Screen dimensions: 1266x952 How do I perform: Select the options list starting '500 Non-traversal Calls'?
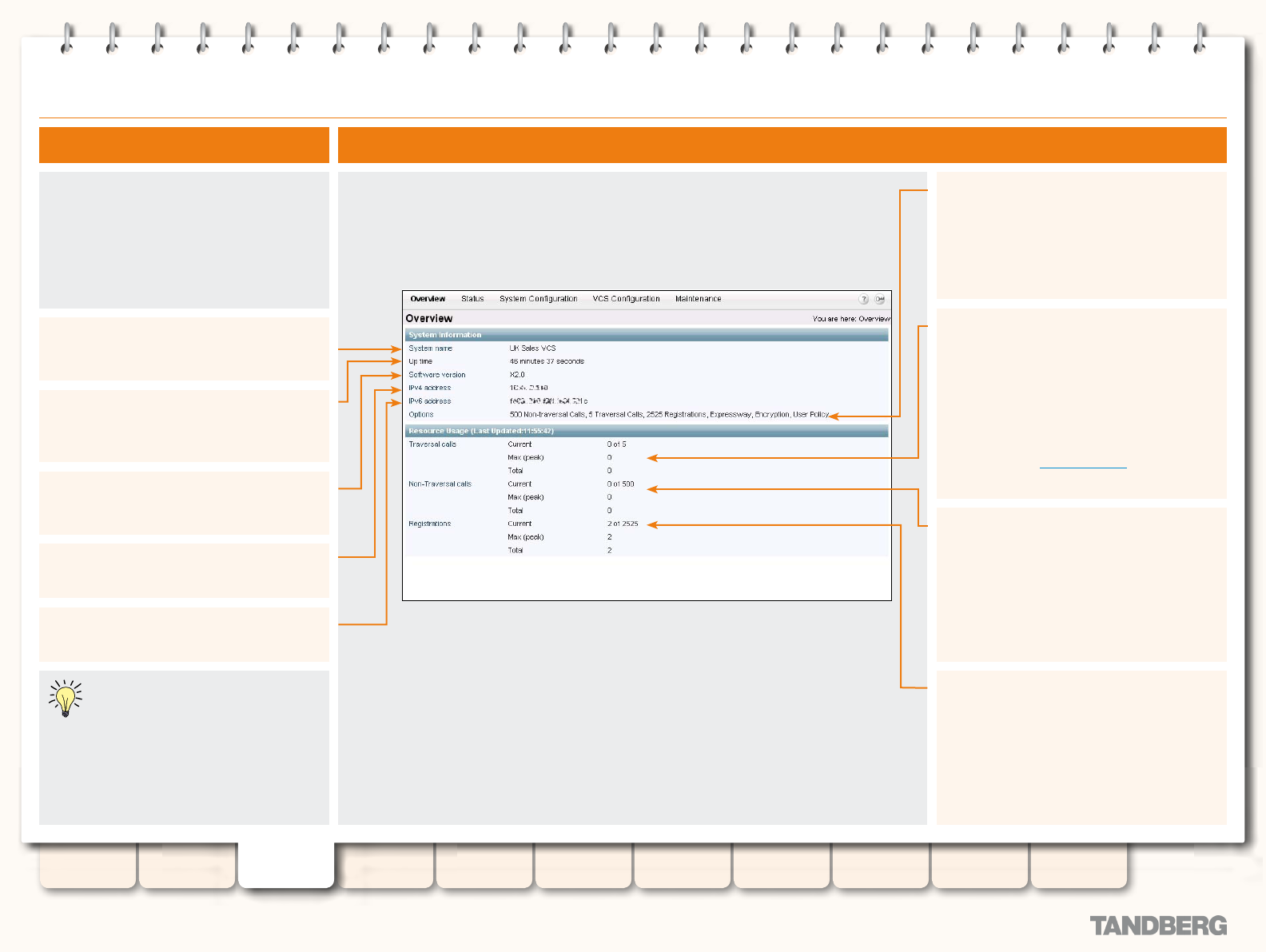[x=670, y=415]
